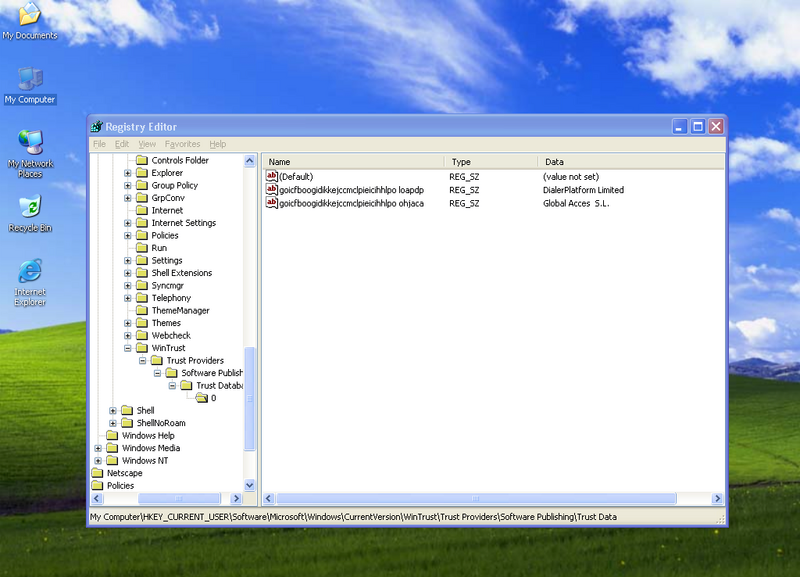This screenshot has height=577, width=800.
Task: Click the Run key folder icon
Action: coord(142,248)
